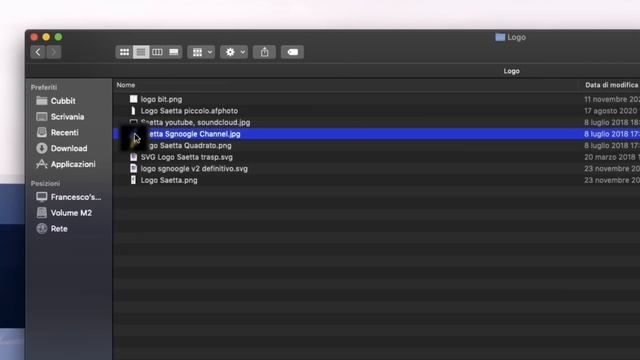Switch to gallery view in toolbar
This screenshot has width=640, height=360.
174,52
